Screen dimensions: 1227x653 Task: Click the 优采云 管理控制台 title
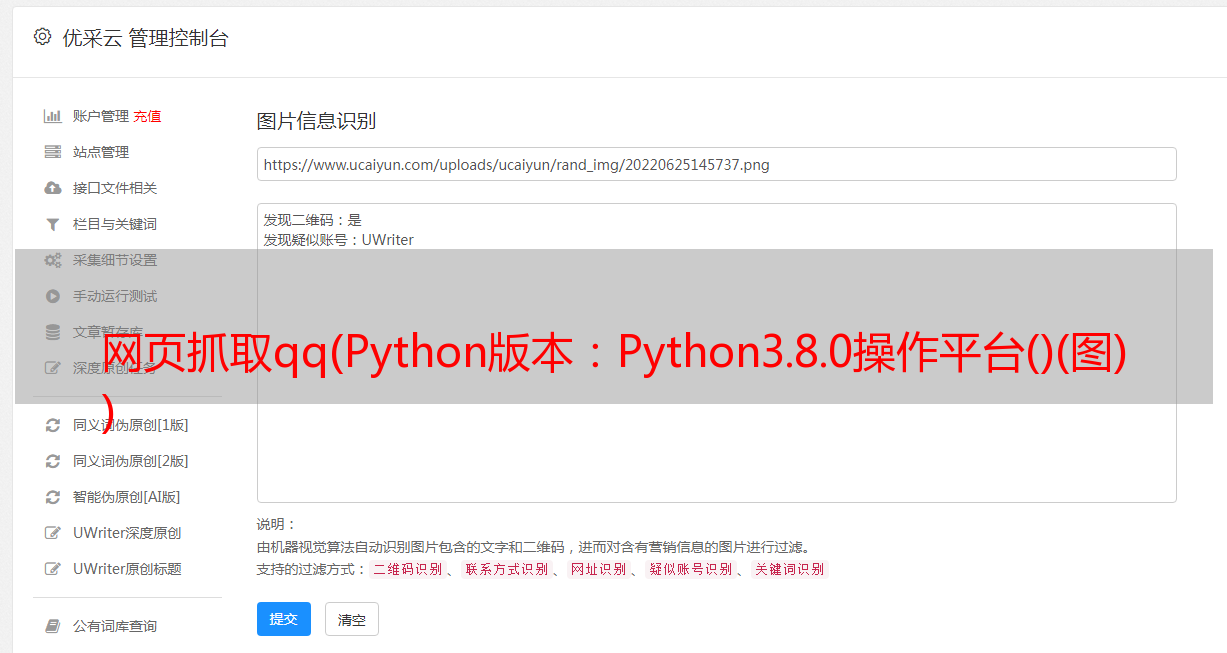(145, 38)
